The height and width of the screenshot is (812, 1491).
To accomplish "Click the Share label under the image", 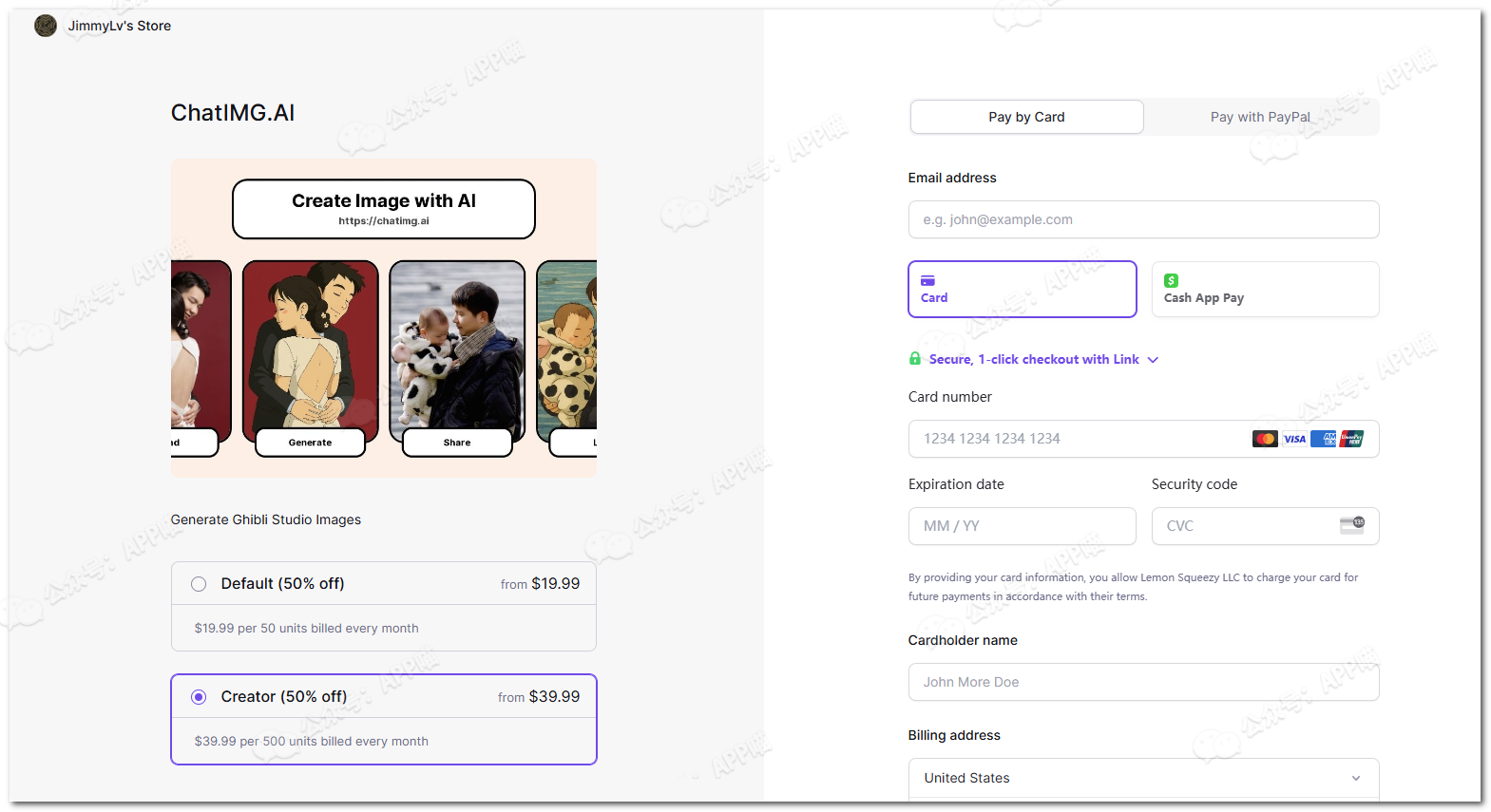I will point(457,443).
